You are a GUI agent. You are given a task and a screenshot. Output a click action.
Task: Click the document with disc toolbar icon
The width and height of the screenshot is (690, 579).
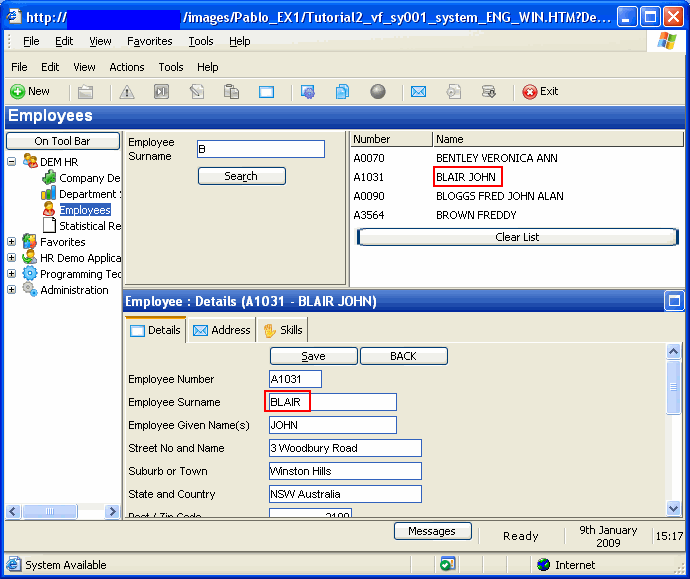click(x=453, y=92)
